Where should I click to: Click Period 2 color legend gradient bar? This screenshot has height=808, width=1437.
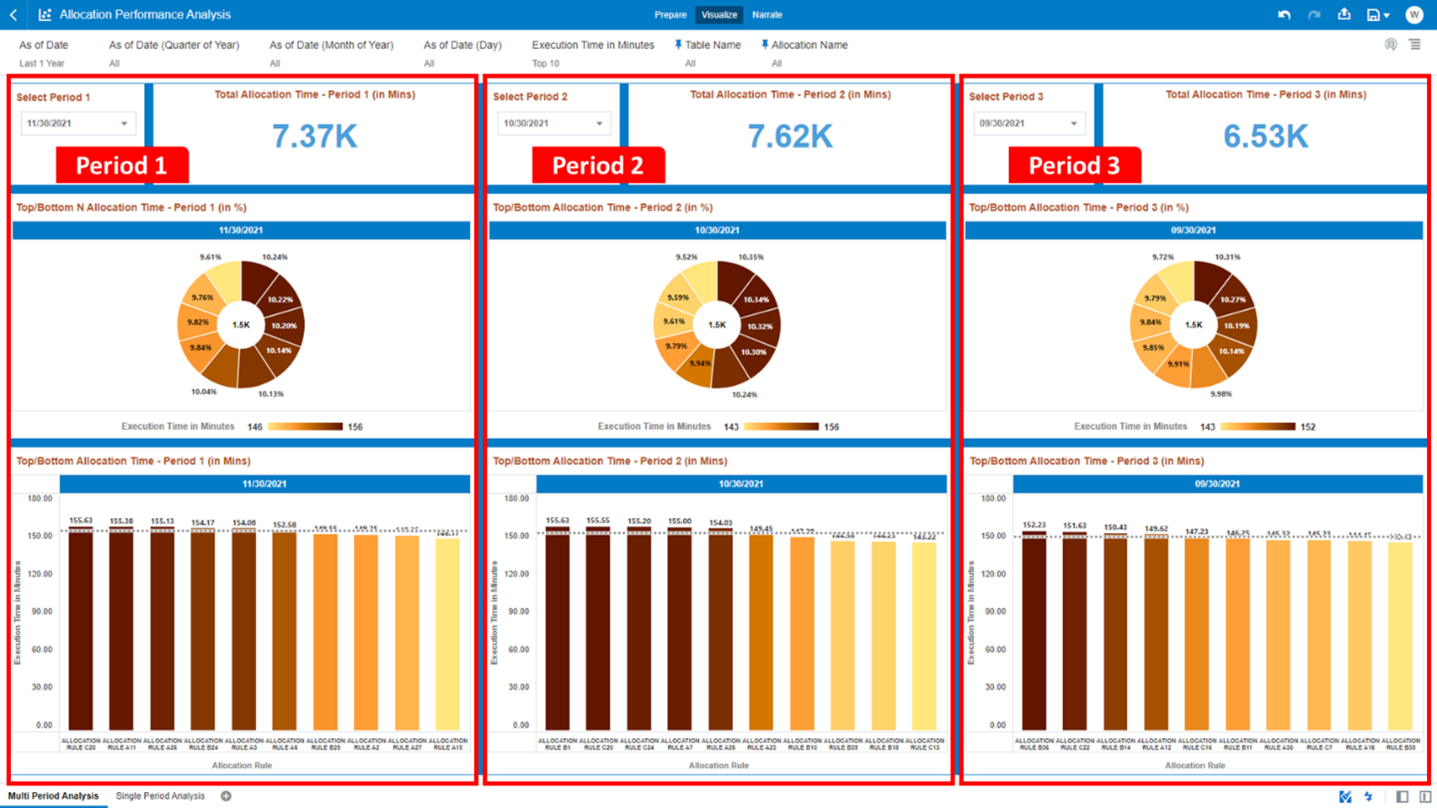781,427
